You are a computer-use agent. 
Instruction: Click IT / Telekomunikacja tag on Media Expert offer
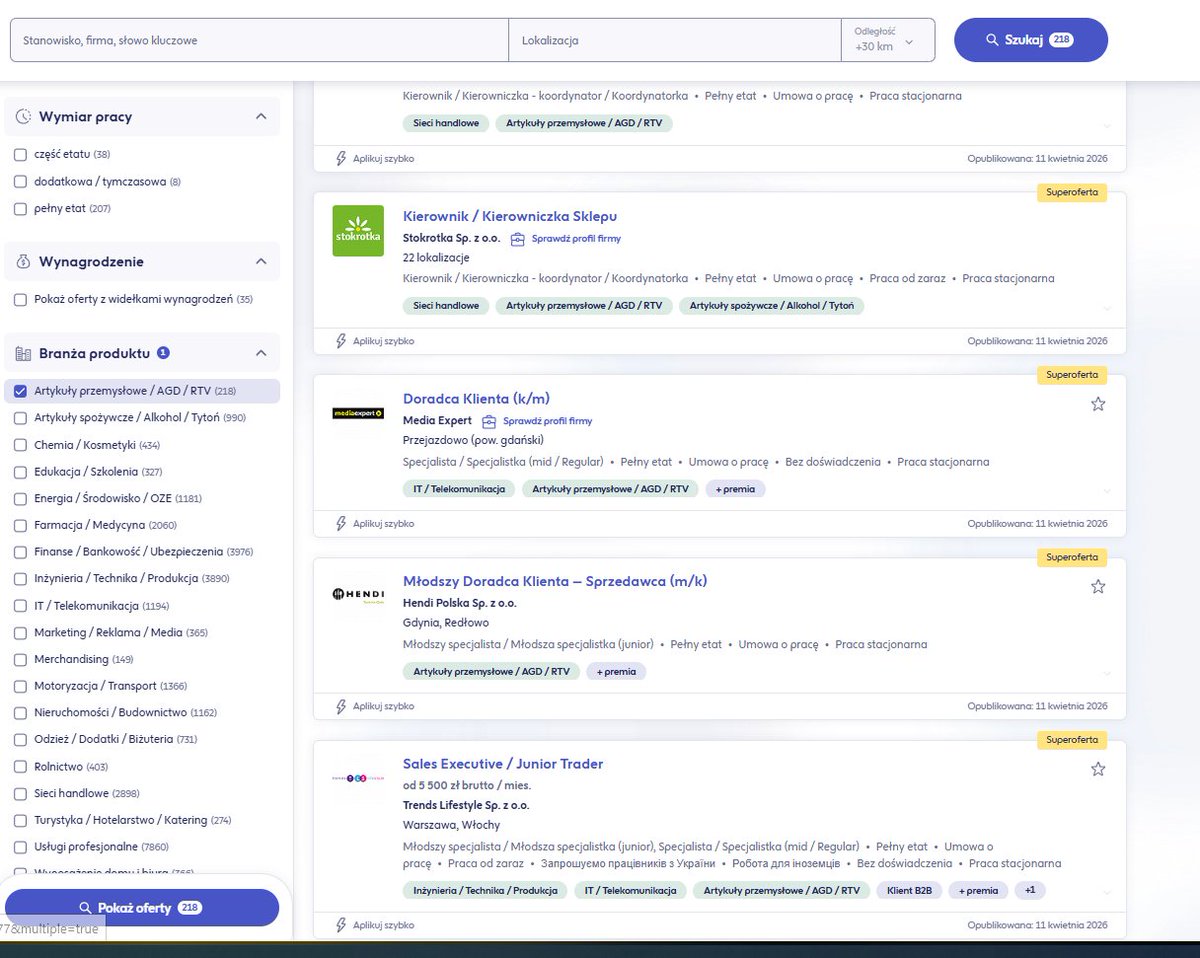(x=459, y=489)
